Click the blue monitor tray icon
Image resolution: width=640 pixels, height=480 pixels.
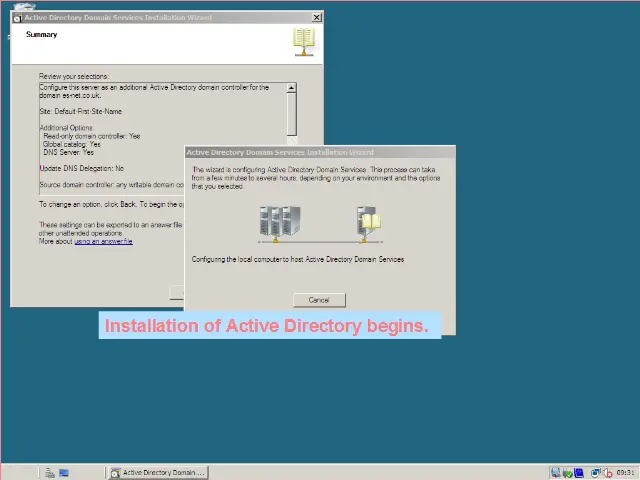[578, 473]
